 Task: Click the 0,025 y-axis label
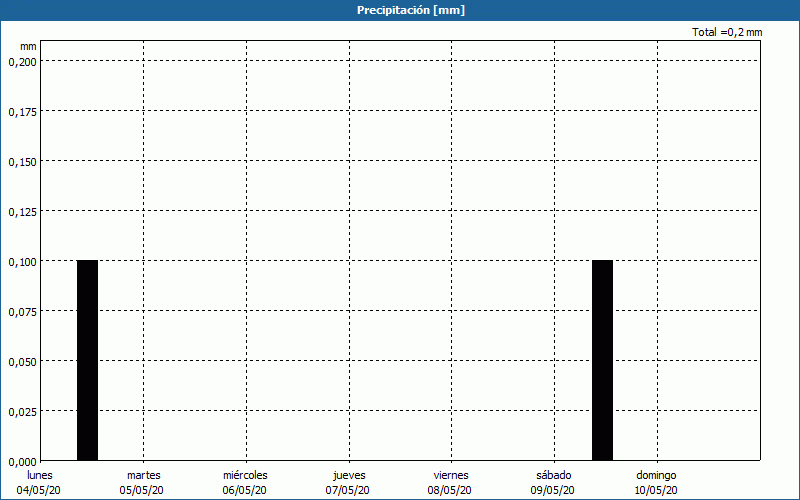click(x=22, y=412)
